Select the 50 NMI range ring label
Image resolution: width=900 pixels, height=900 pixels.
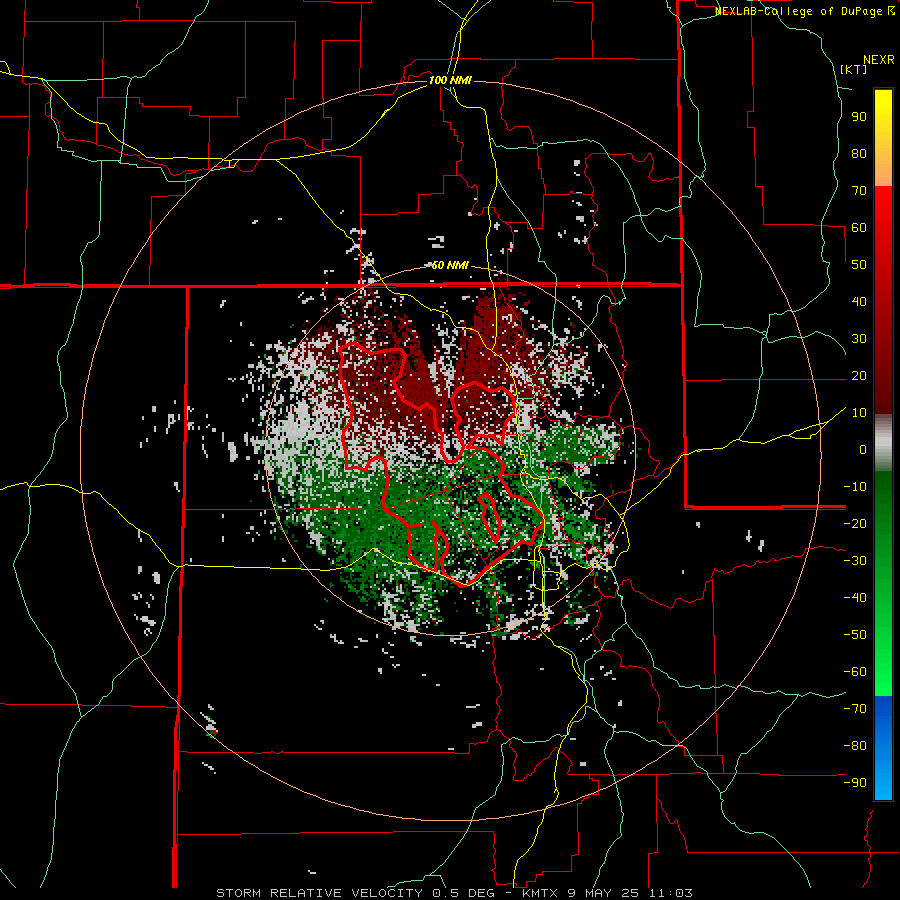point(450,265)
